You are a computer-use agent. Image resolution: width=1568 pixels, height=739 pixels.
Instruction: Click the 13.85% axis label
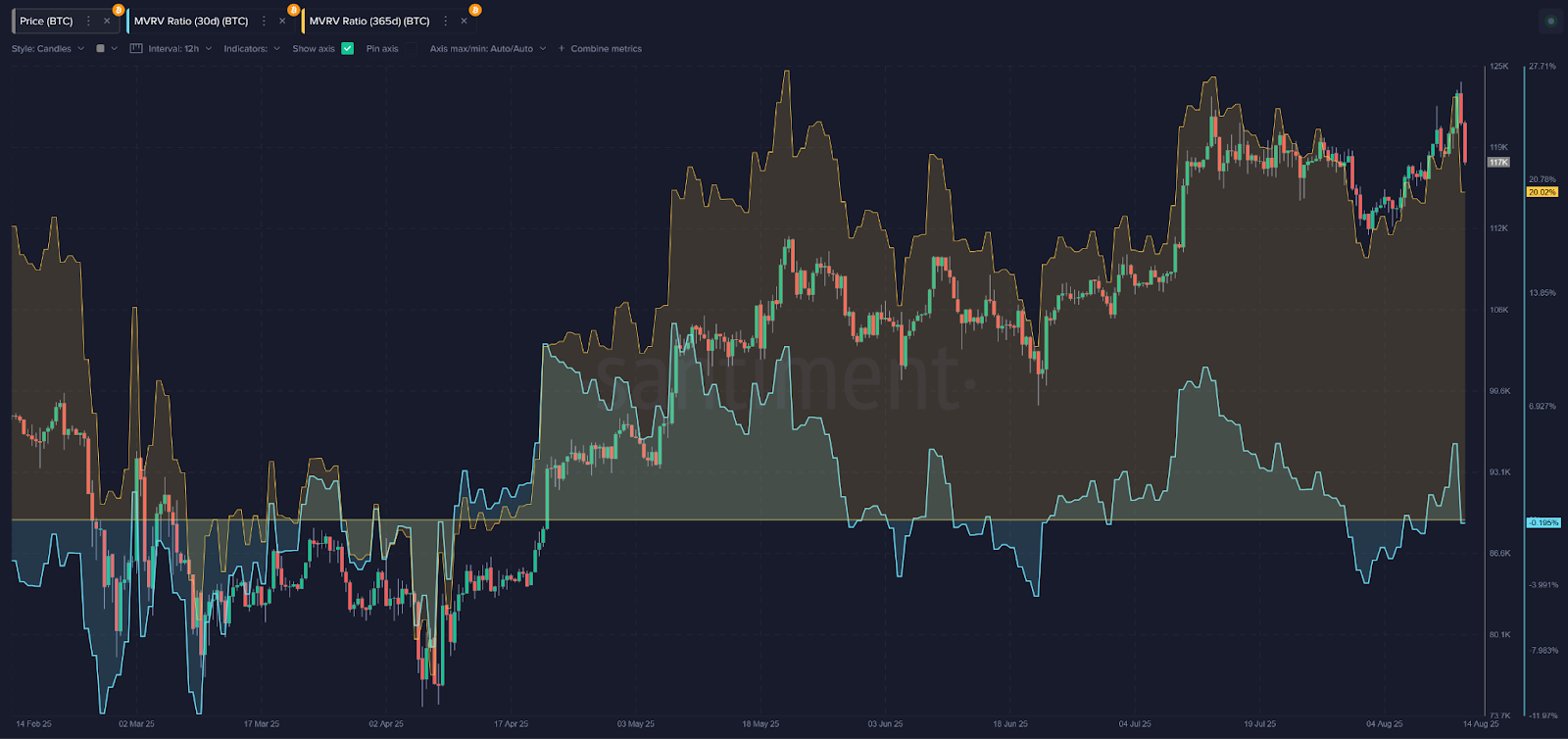1543,293
